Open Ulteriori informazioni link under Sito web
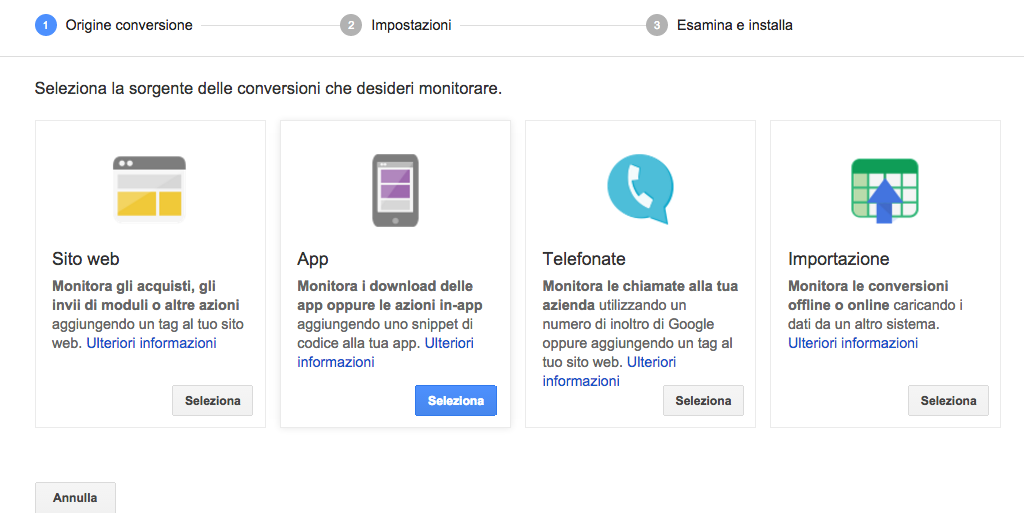 tap(152, 343)
